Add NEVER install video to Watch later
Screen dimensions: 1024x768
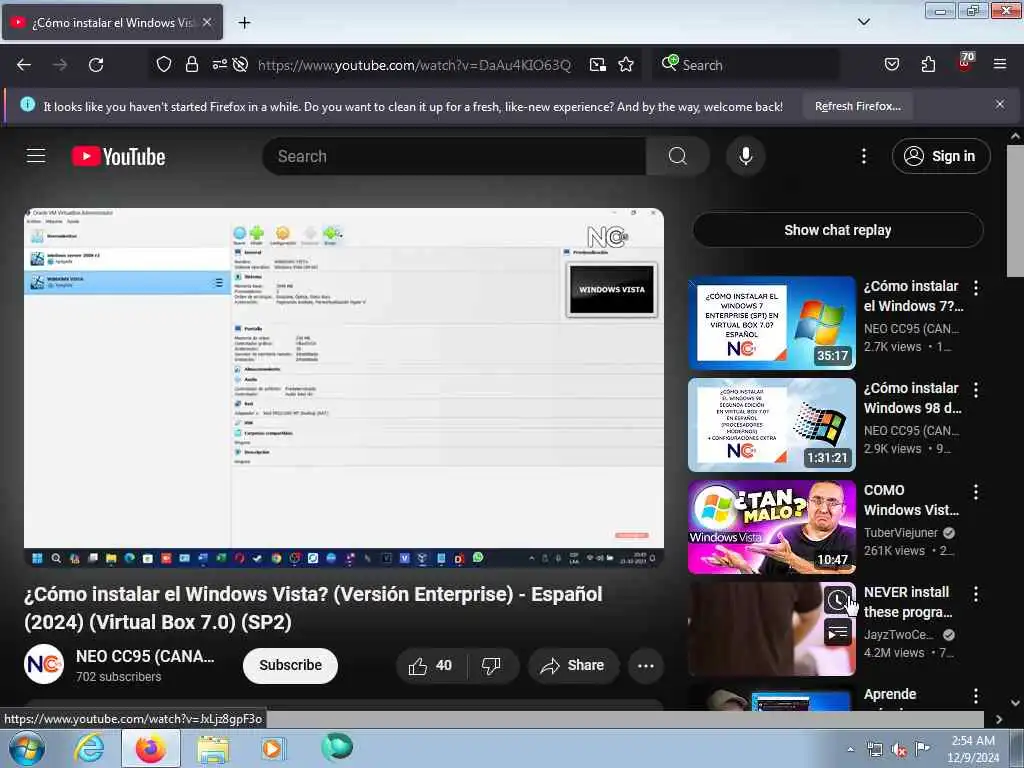click(x=838, y=599)
